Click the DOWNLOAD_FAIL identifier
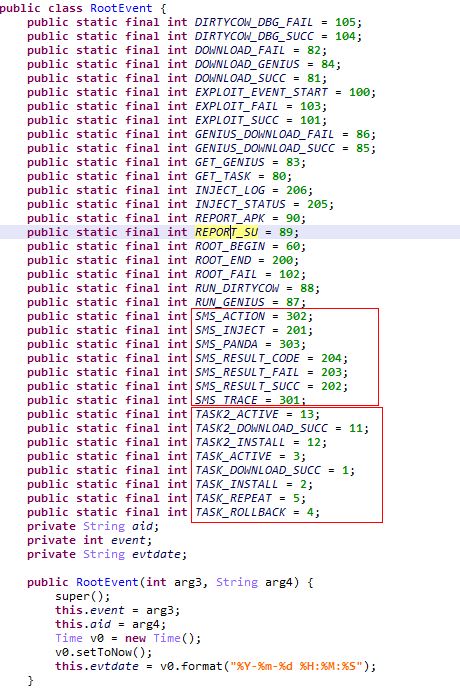The width and height of the screenshot is (460, 694). coord(240,50)
